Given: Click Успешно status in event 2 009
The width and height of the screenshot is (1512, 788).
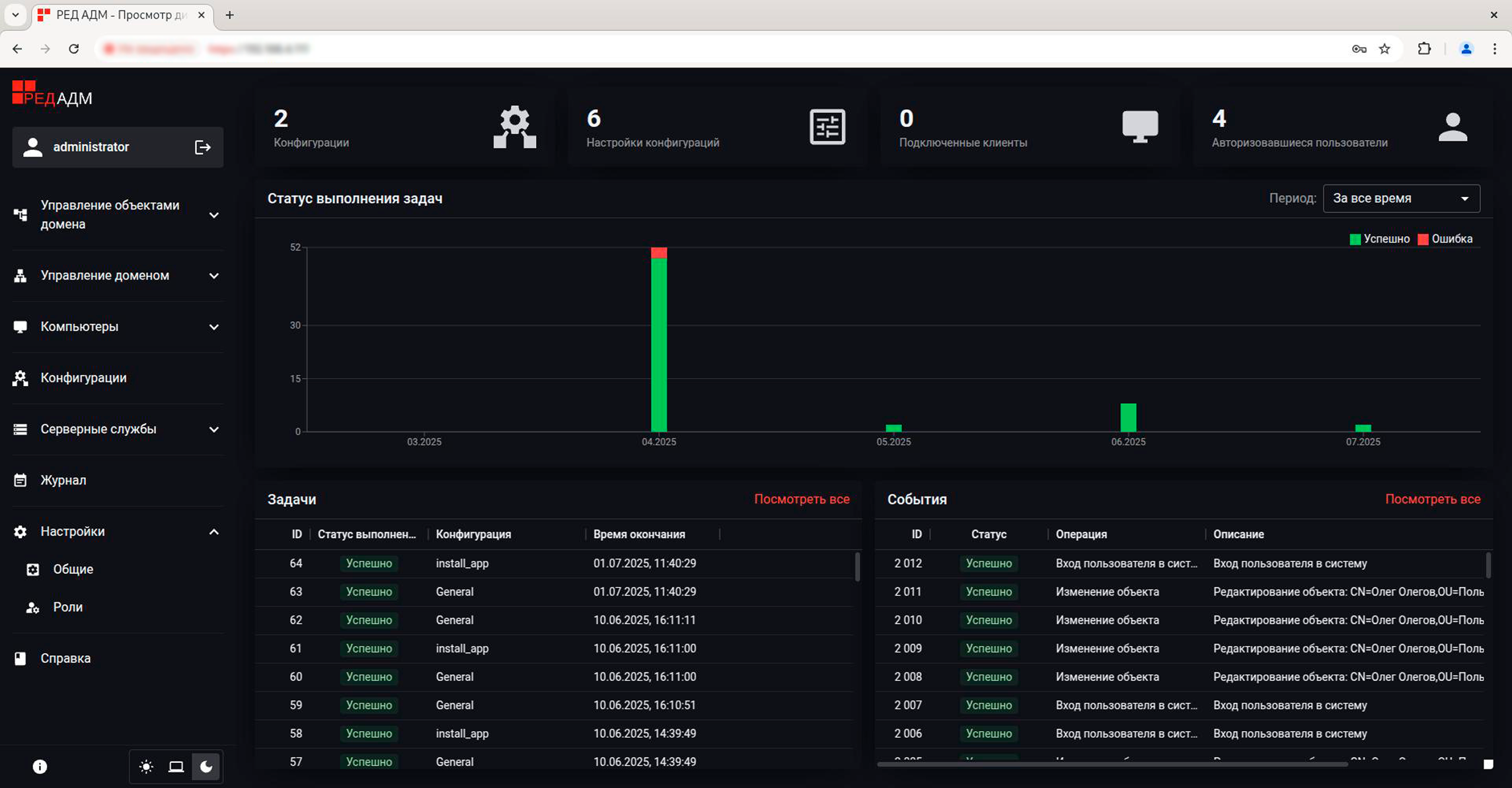Looking at the screenshot, I should [x=989, y=649].
